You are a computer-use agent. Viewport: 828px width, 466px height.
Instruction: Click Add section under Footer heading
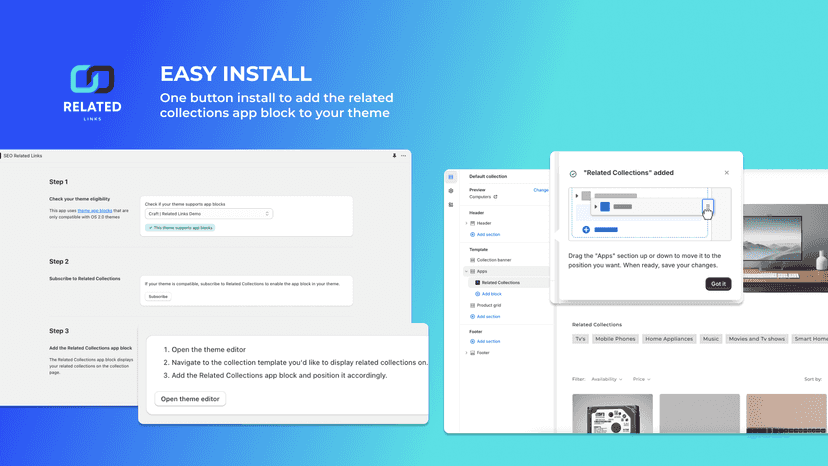tap(485, 342)
